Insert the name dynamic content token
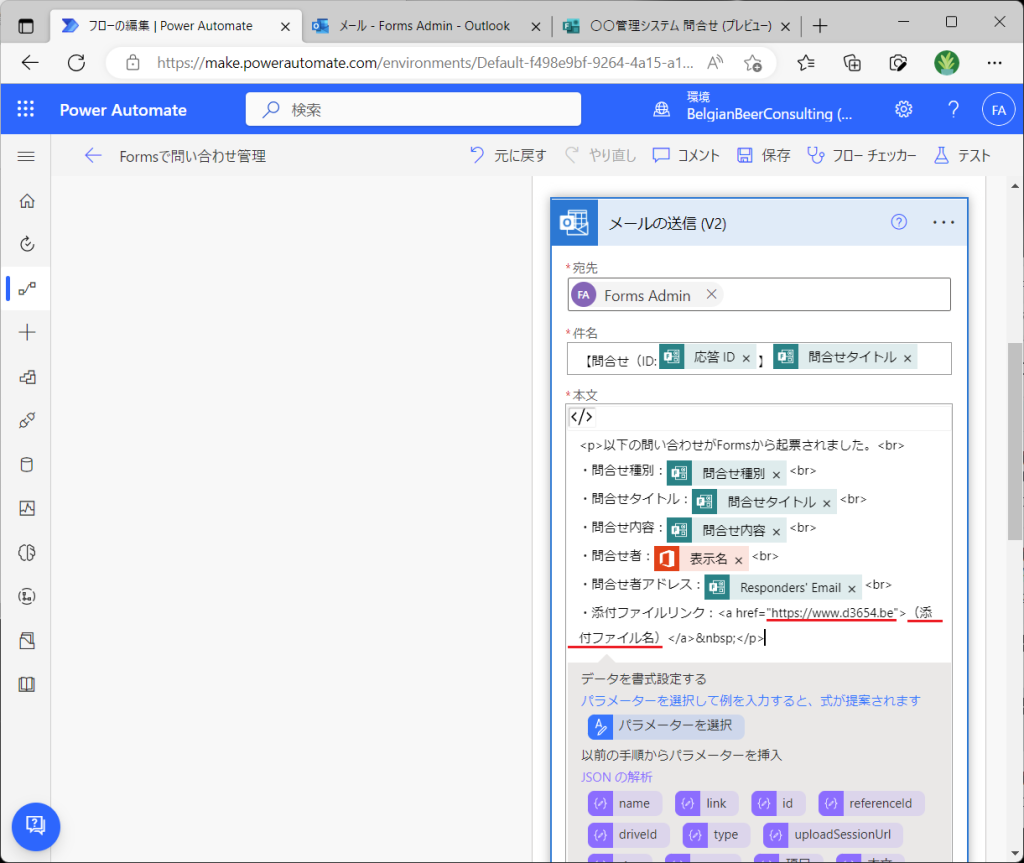 click(x=624, y=804)
